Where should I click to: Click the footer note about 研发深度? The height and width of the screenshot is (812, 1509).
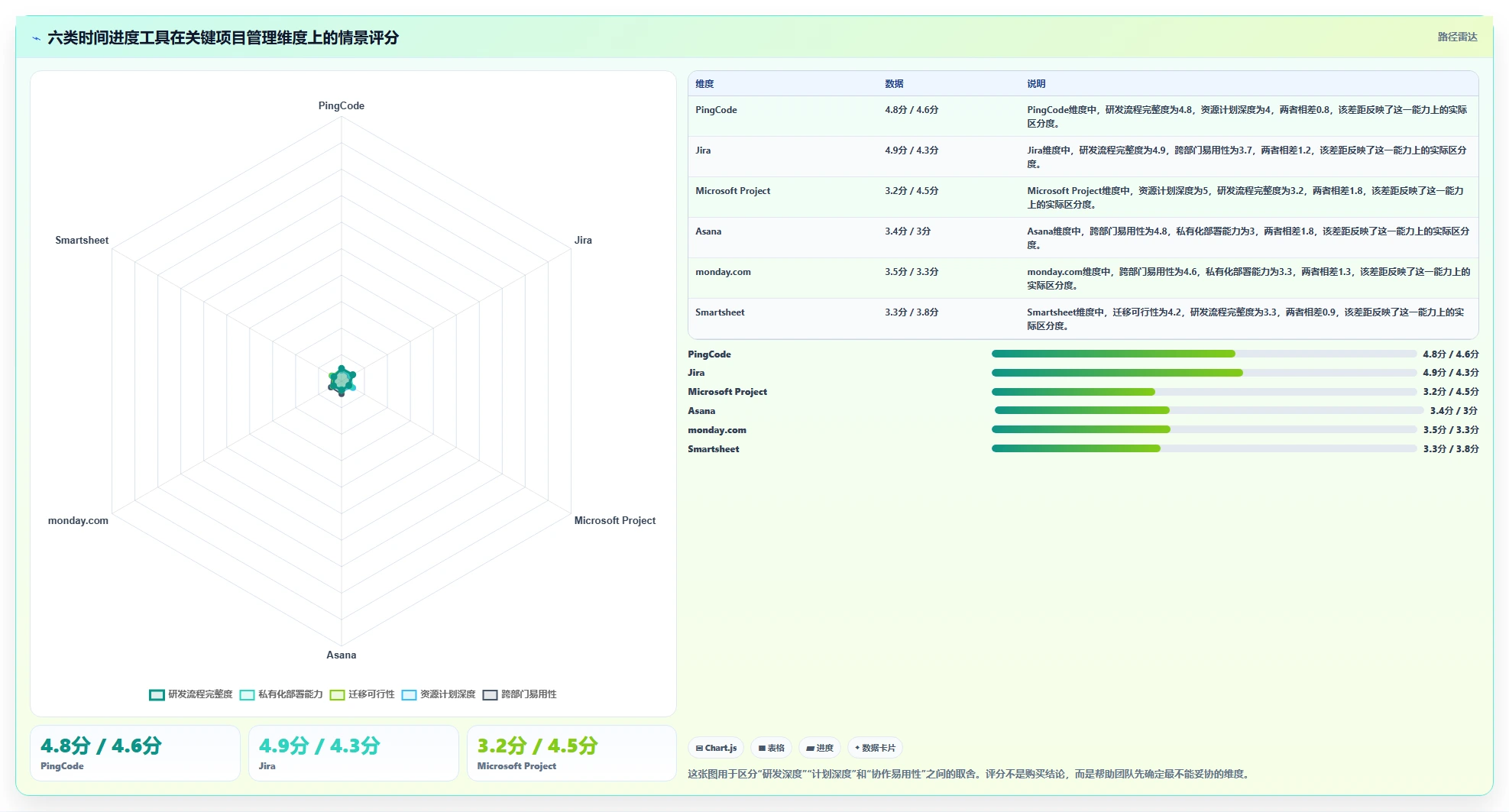(970, 774)
